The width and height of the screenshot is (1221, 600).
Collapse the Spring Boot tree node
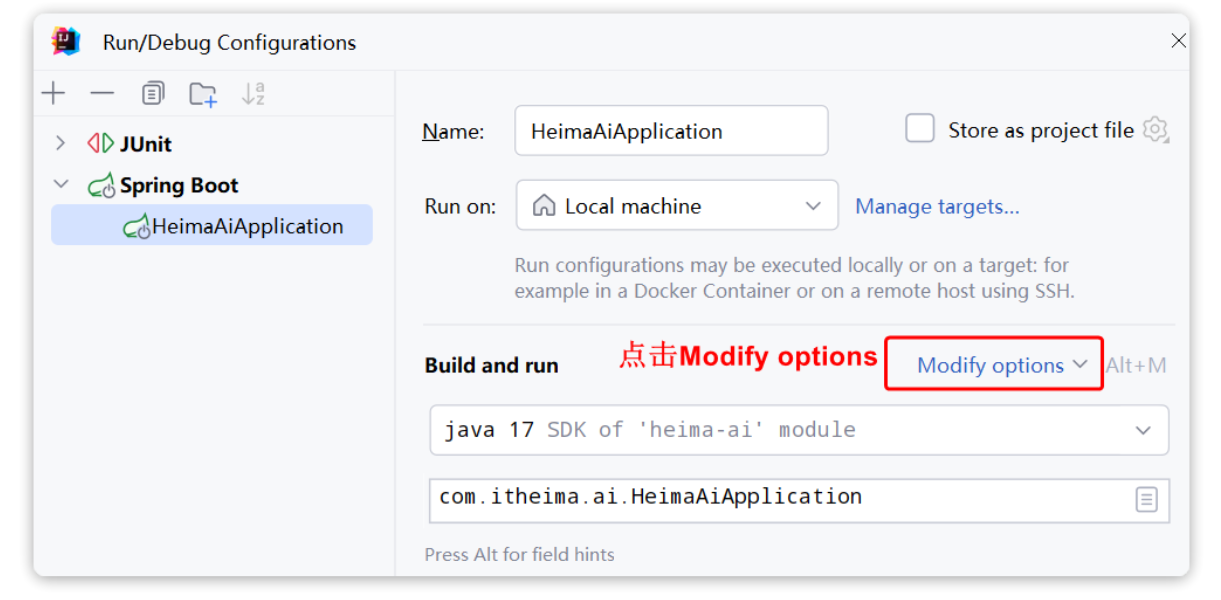point(61,185)
